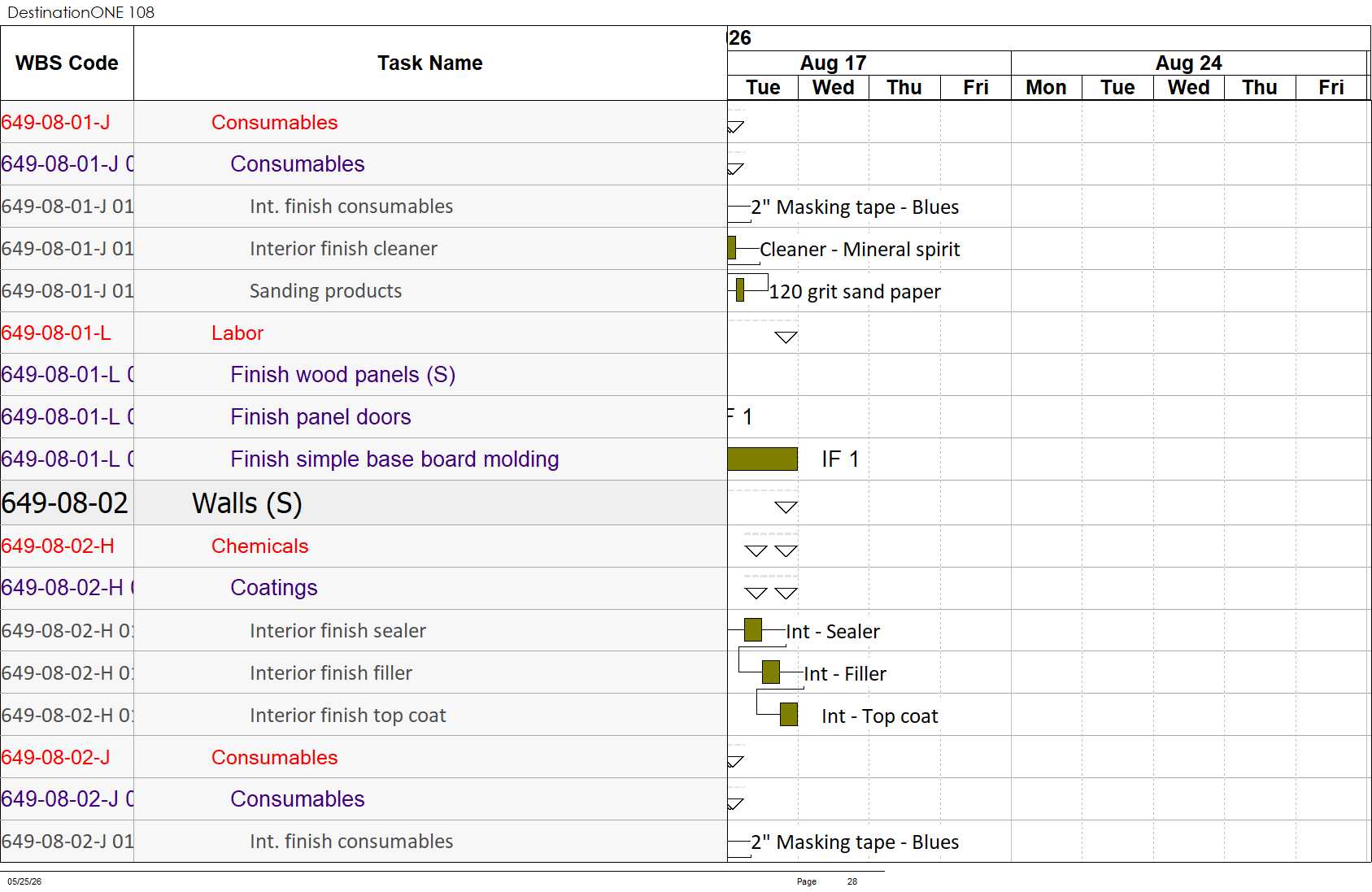Screen dimensions: 1372x892
Task: Select the Finish panel doors row
Action: (364, 417)
